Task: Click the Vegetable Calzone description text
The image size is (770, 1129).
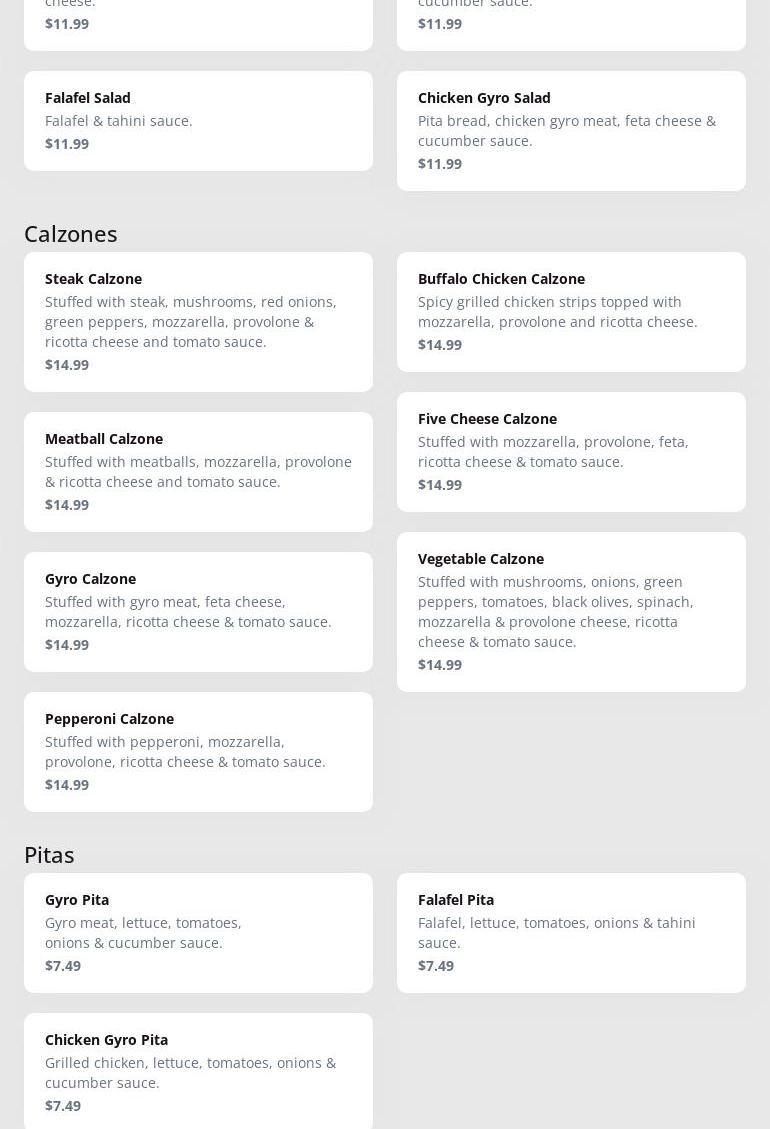Action: (555, 611)
